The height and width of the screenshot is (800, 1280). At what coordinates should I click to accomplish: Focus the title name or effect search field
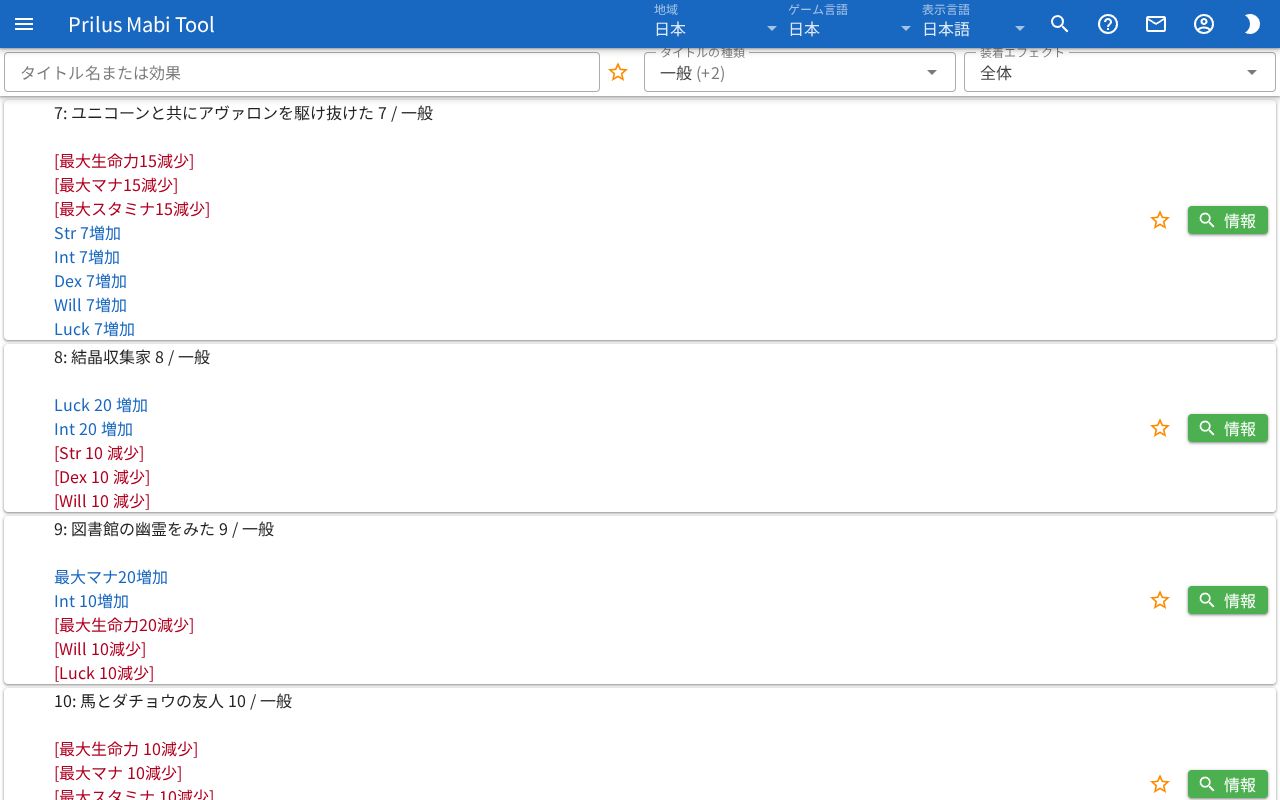tap(302, 72)
